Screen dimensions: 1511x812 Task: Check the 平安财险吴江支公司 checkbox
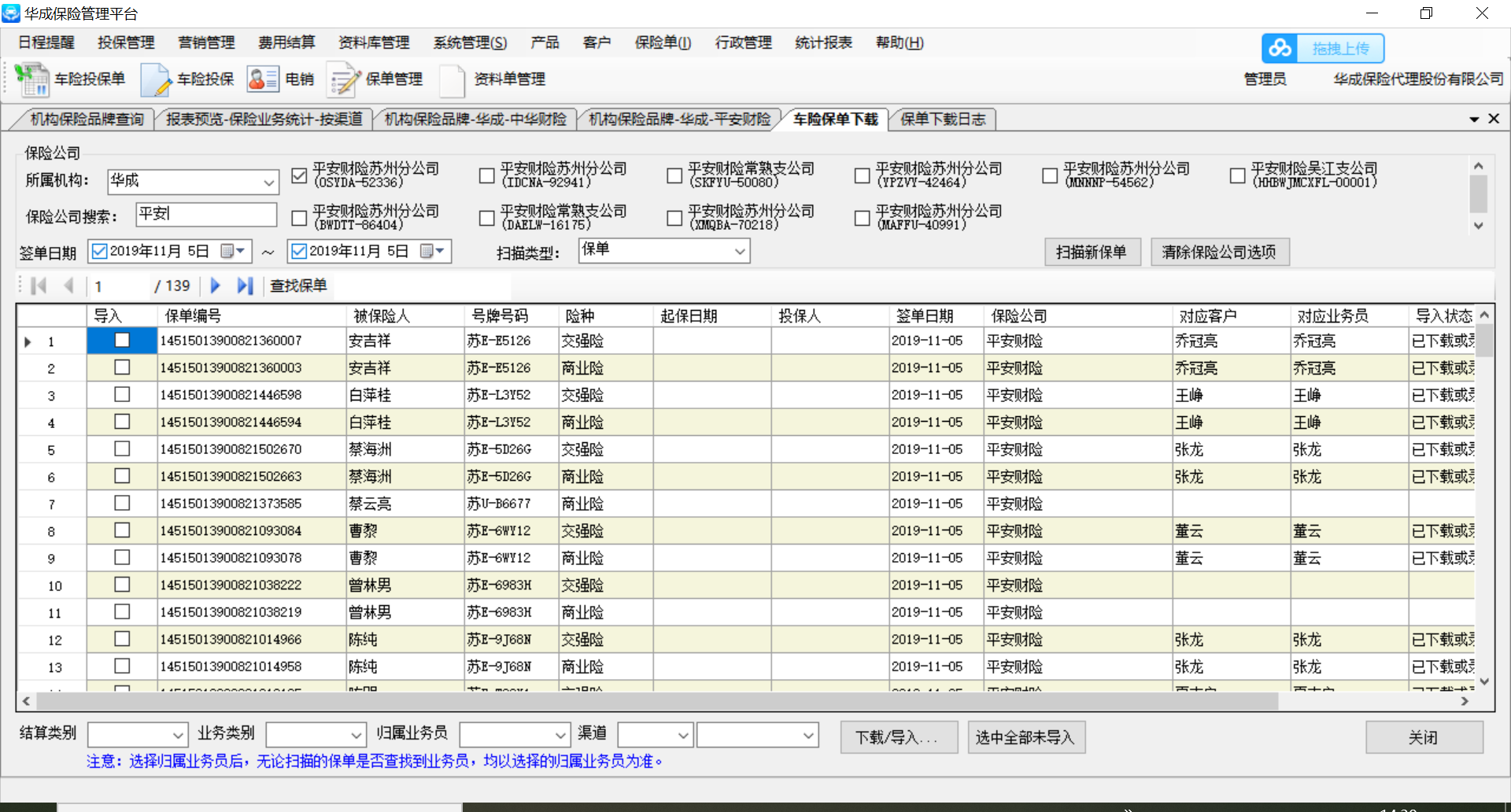pyautogui.click(x=1238, y=175)
